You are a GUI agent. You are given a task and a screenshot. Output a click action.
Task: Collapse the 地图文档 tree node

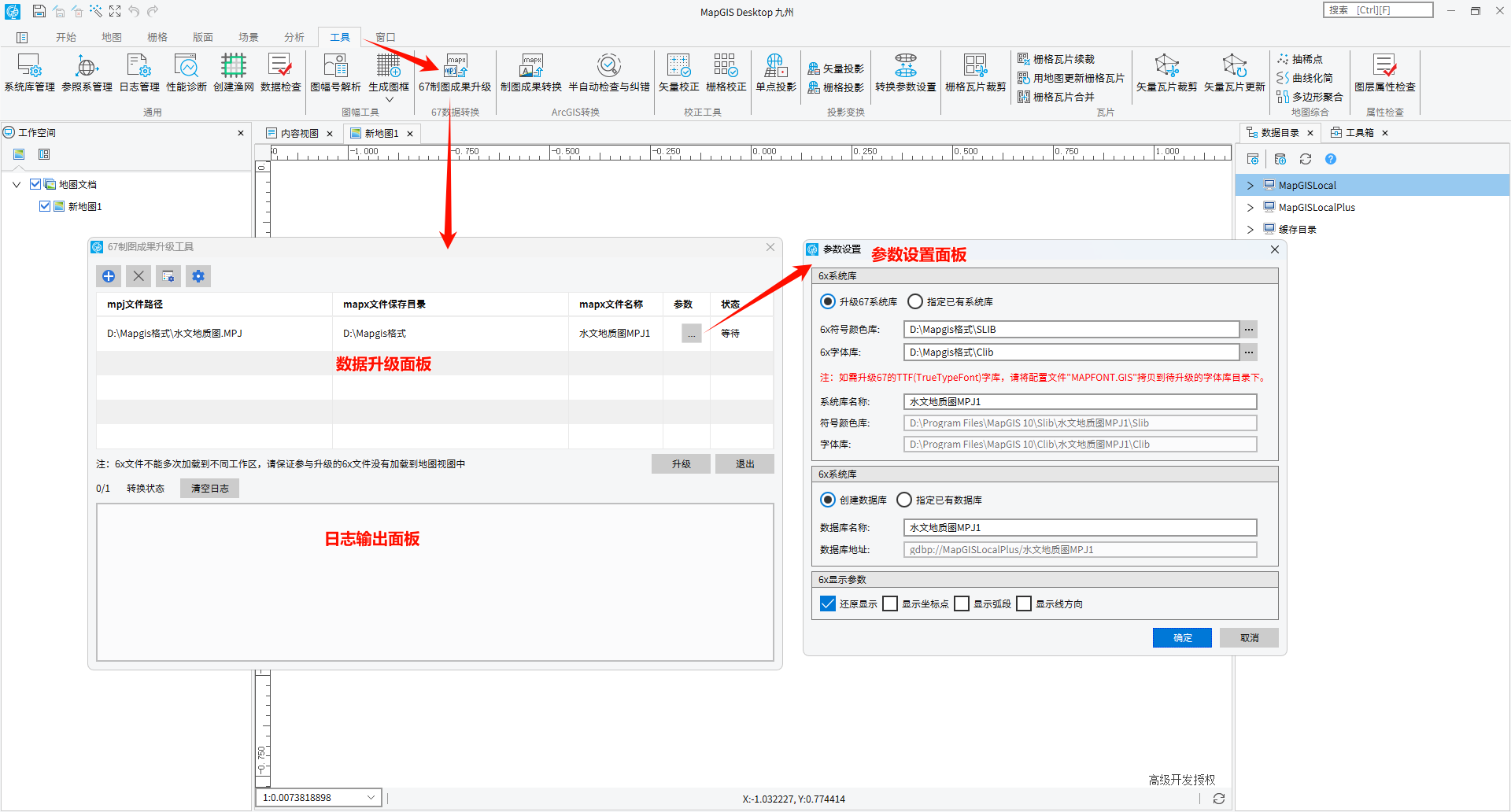[x=17, y=185]
